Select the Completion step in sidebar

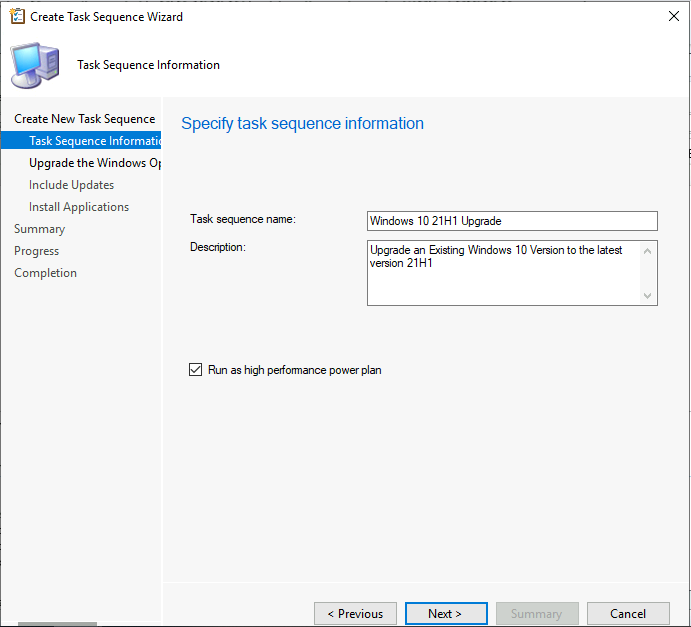coord(45,273)
